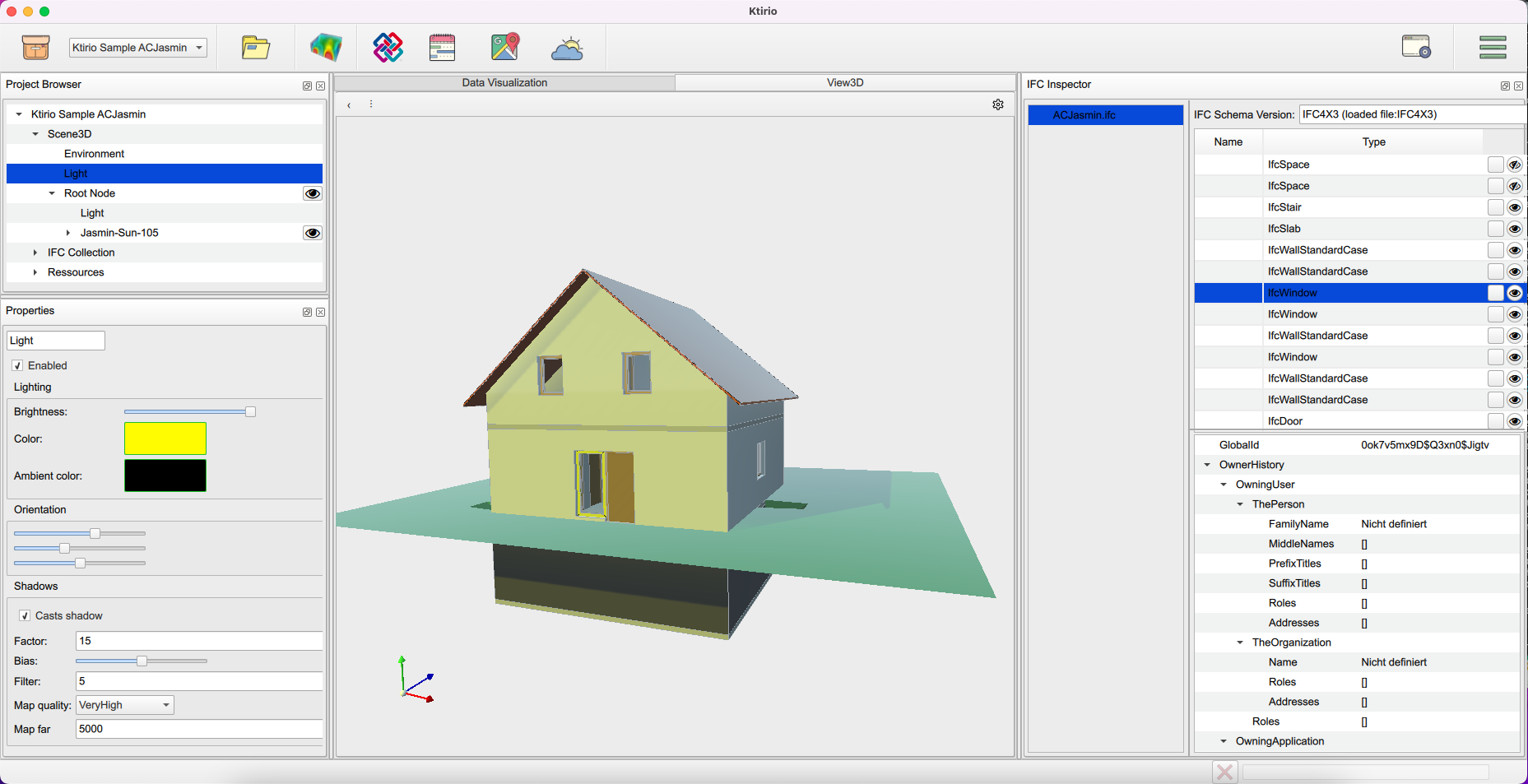Open the yellow folder toolbar icon
The image size is (1528, 784).
pos(256,48)
